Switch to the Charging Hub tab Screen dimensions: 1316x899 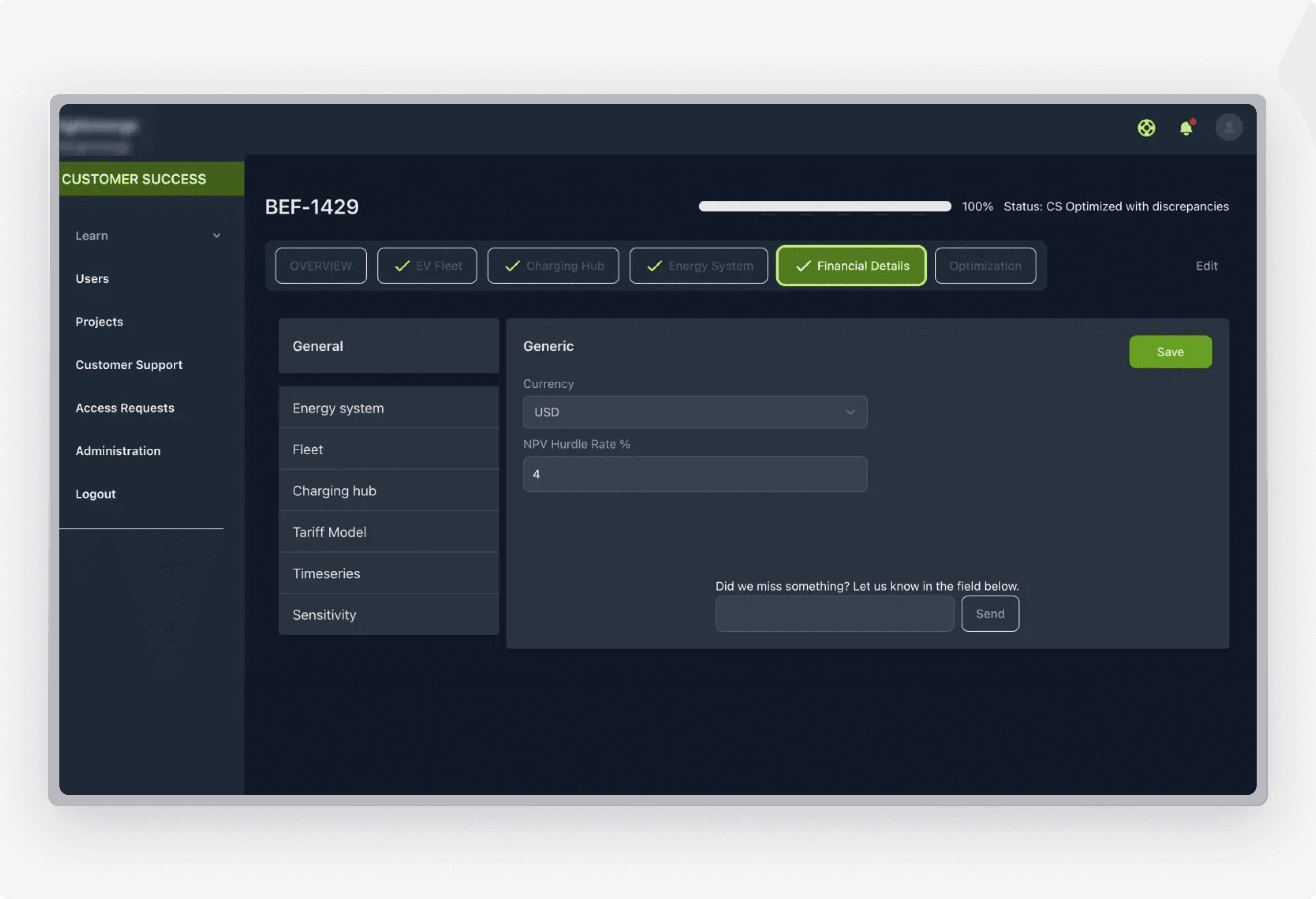tap(552, 266)
